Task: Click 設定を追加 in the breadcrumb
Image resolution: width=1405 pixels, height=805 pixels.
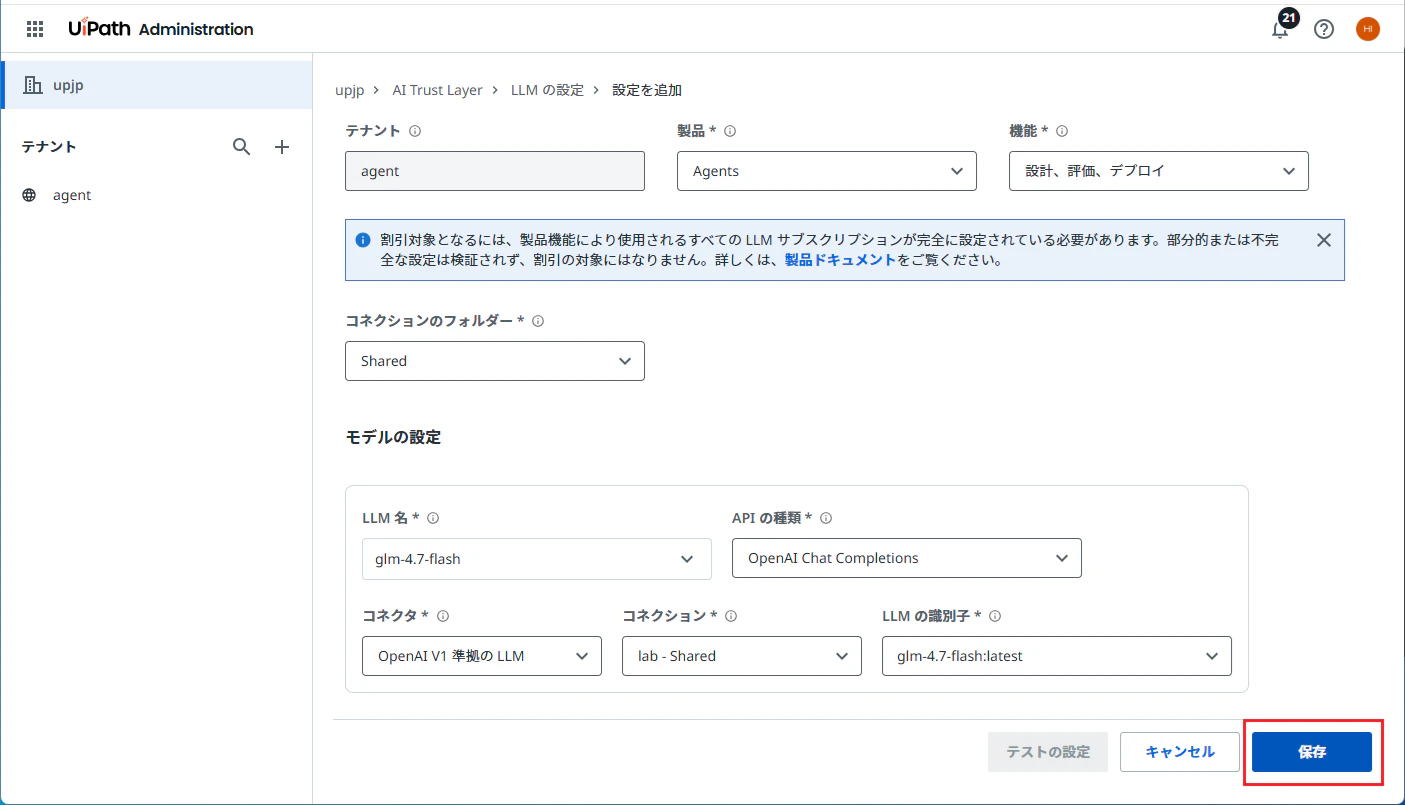Action: (647, 90)
